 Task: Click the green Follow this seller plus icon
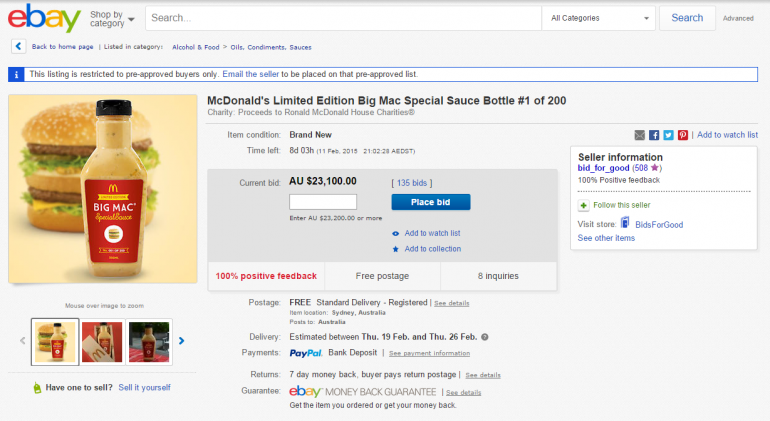[584, 205]
